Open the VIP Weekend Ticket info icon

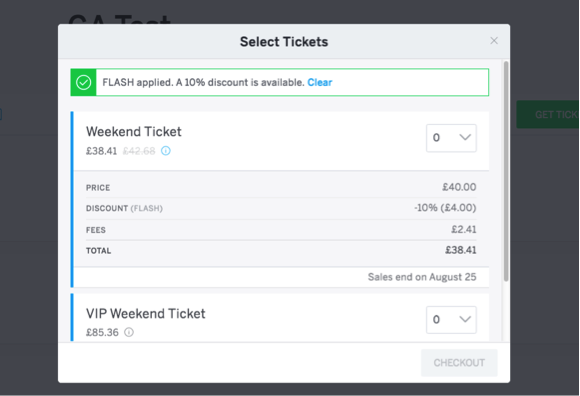point(129,332)
